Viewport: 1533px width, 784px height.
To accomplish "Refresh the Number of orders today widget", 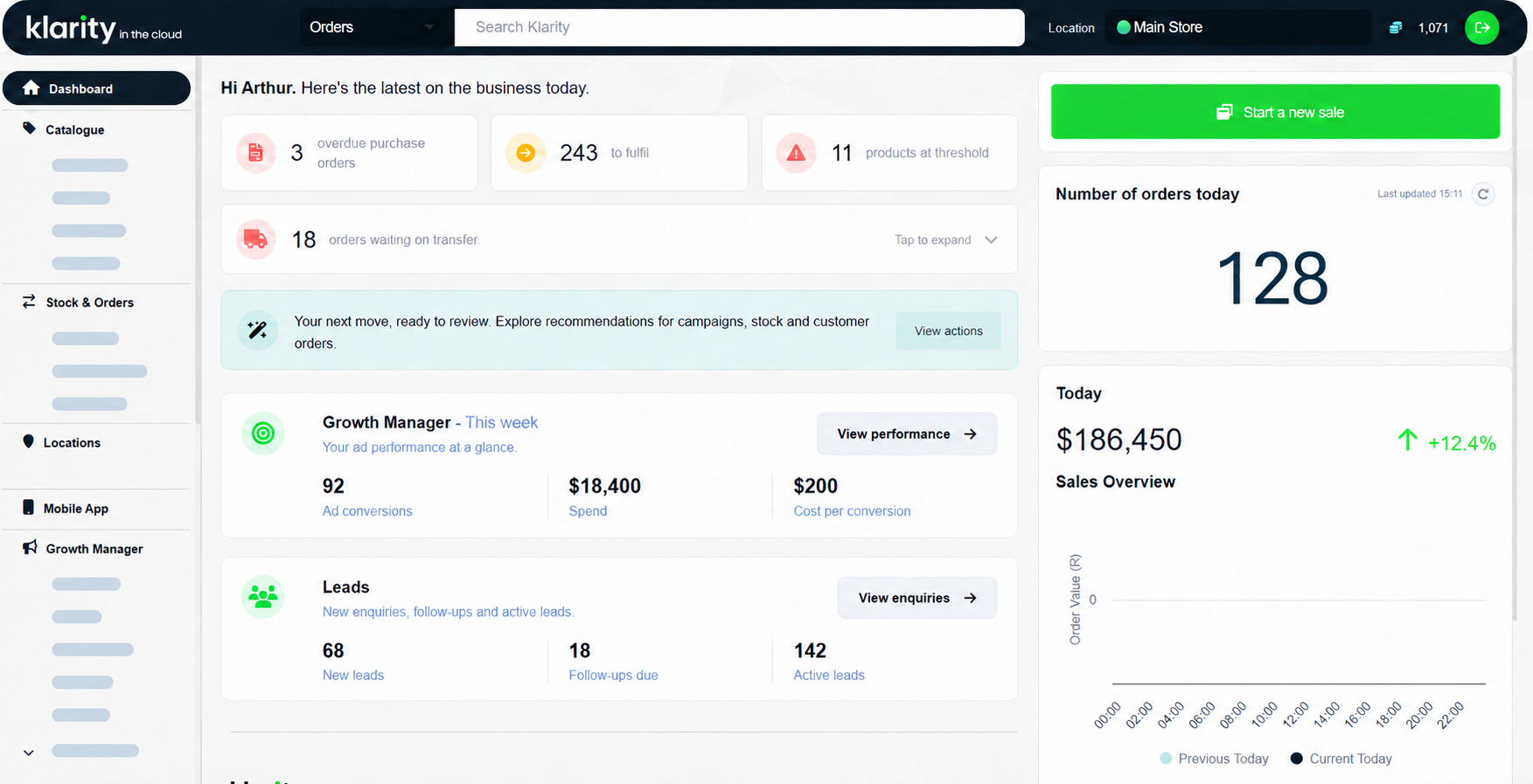I will click(x=1482, y=194).
